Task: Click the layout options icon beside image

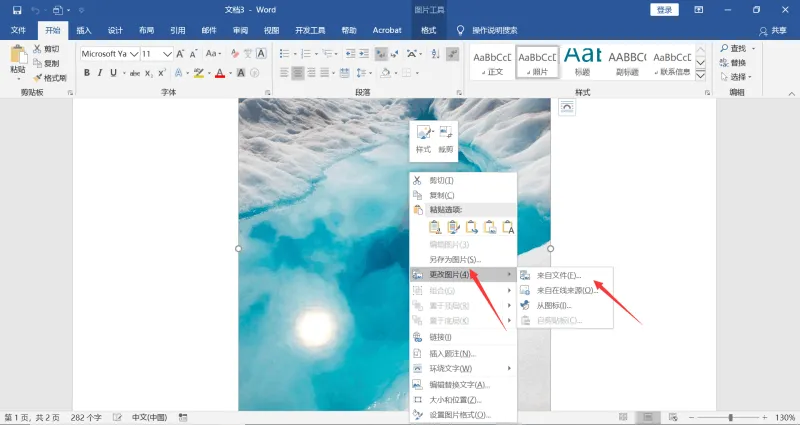Action: click(567, 107)
